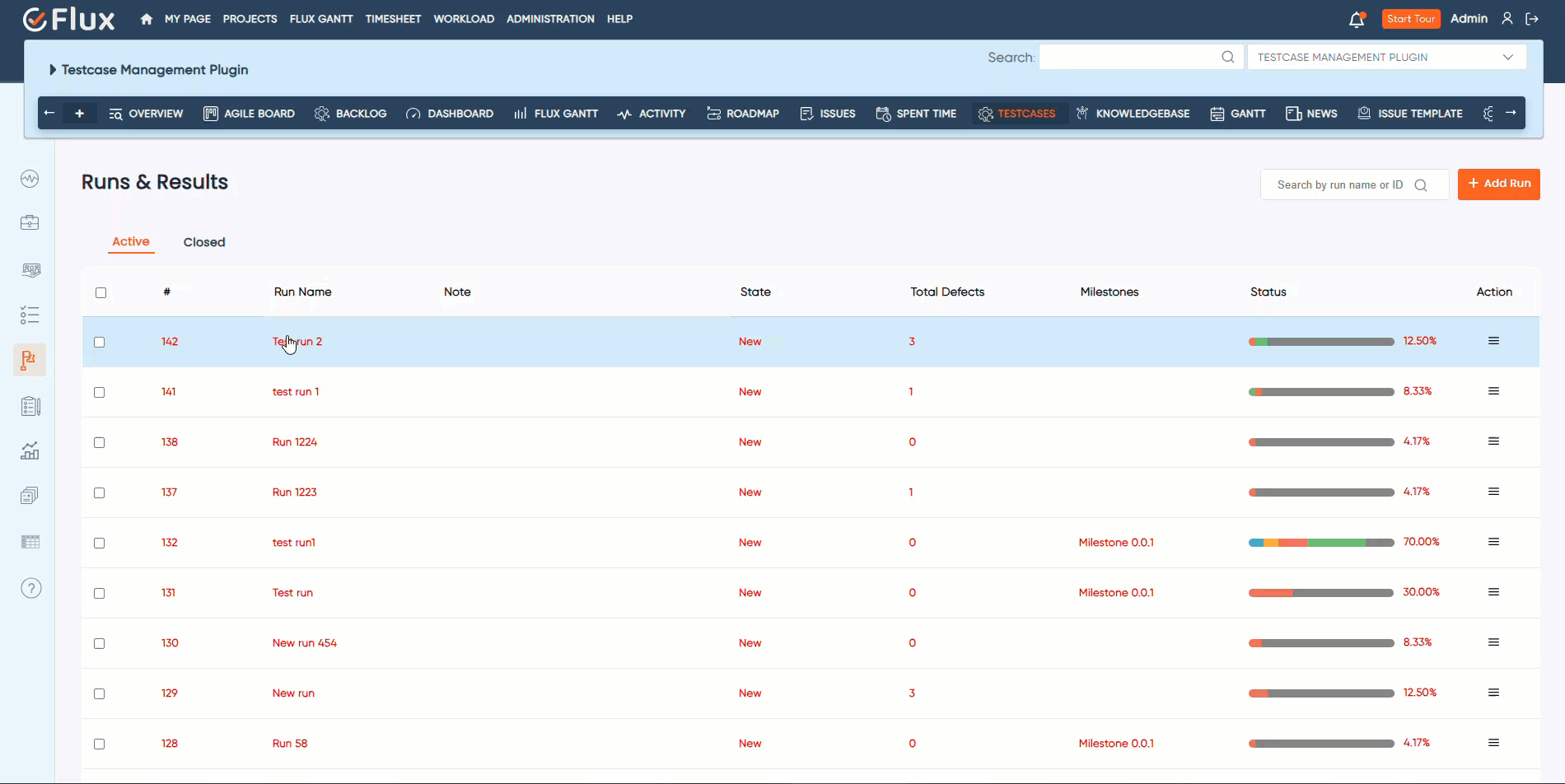
Task: Click the Dashboard speedometer icon
Action: click(x=413, y=114)
